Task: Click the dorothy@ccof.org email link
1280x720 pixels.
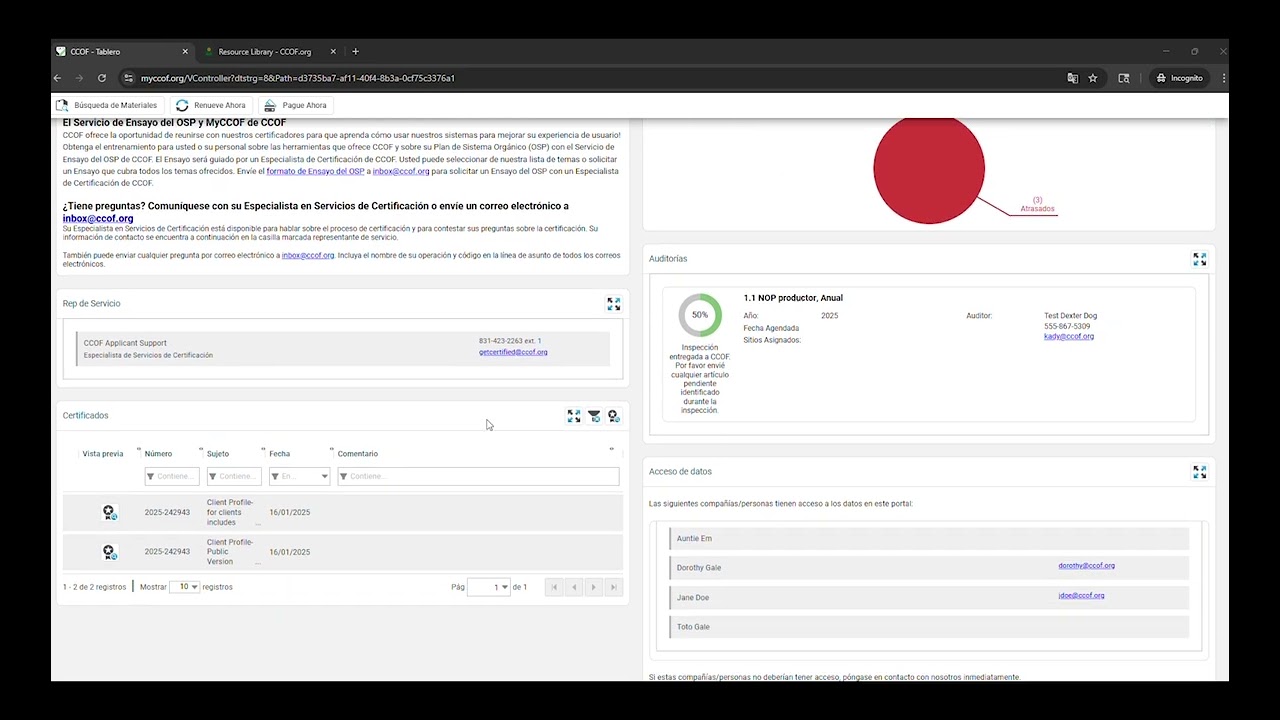Action: [x=1086, y=566]
